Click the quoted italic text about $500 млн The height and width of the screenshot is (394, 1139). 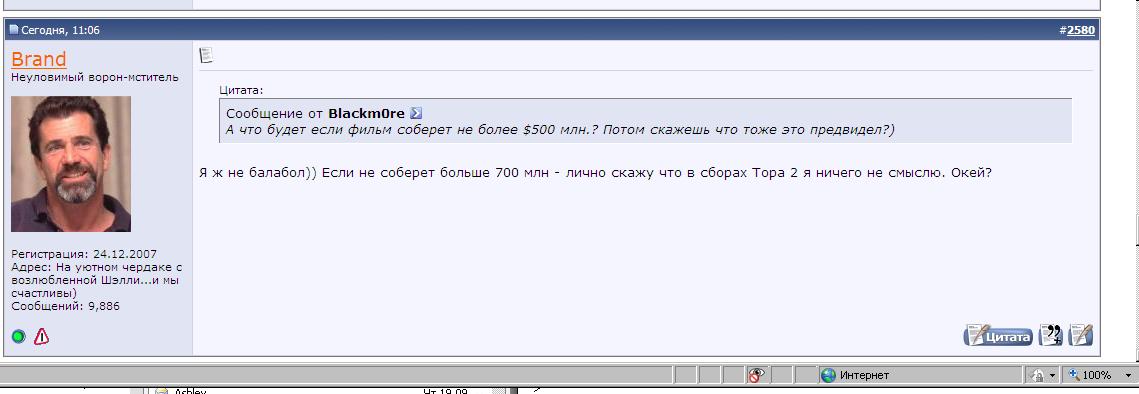point(560,130)
